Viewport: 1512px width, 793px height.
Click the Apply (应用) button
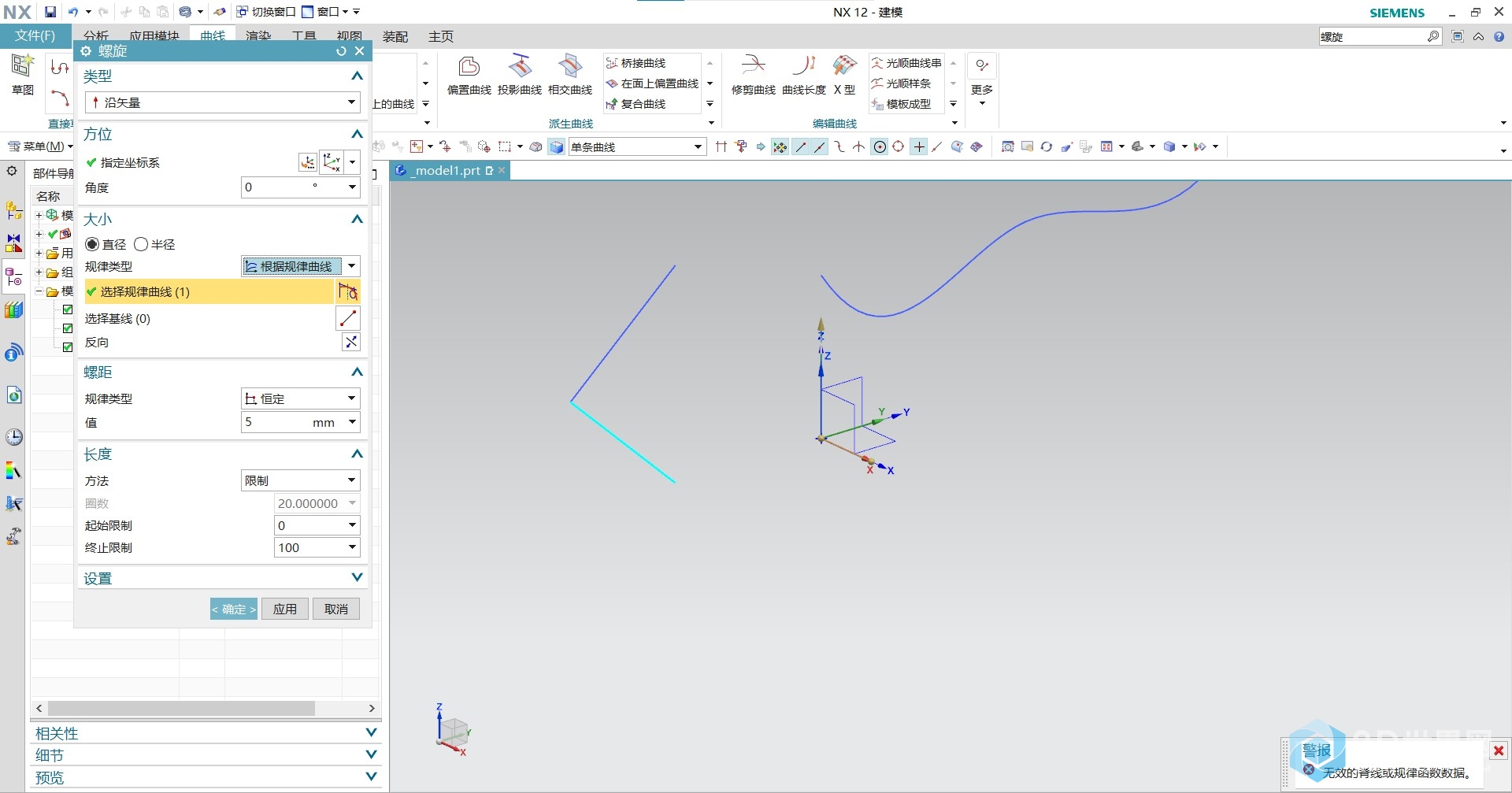point(285,609)
